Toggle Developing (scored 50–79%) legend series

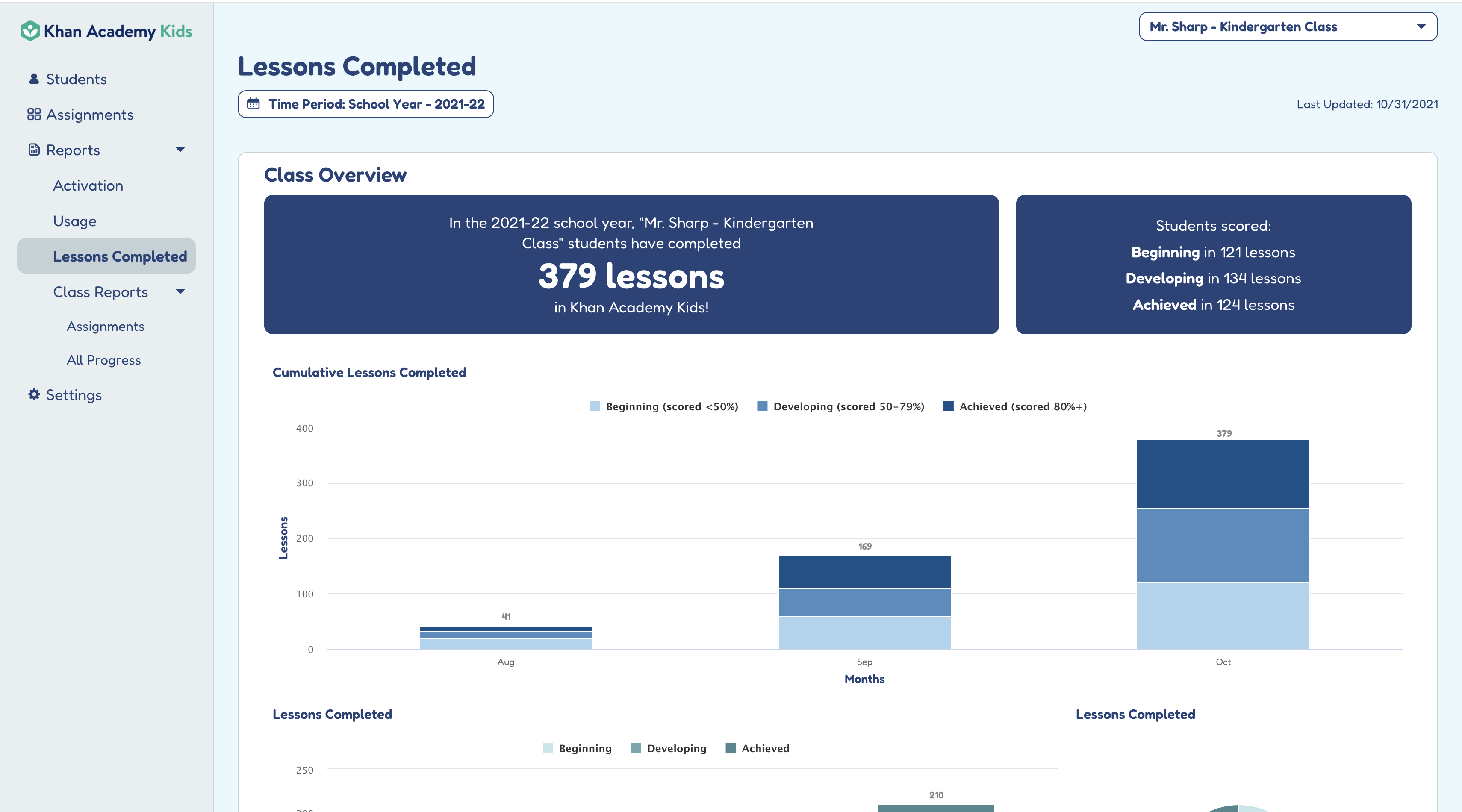point(840,406)
